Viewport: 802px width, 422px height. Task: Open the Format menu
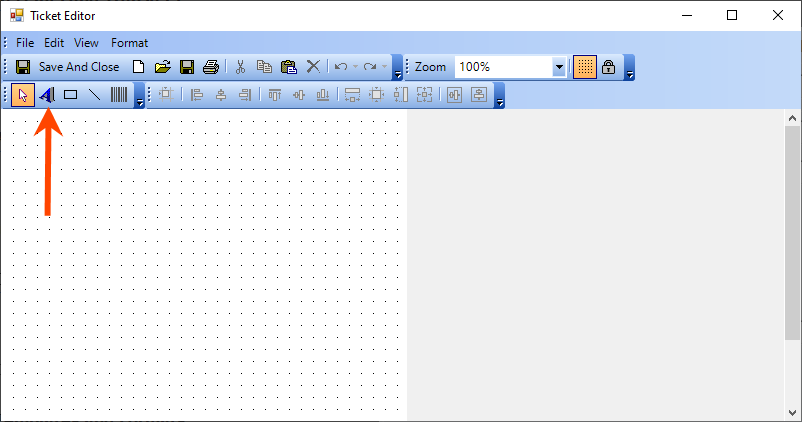129,43
